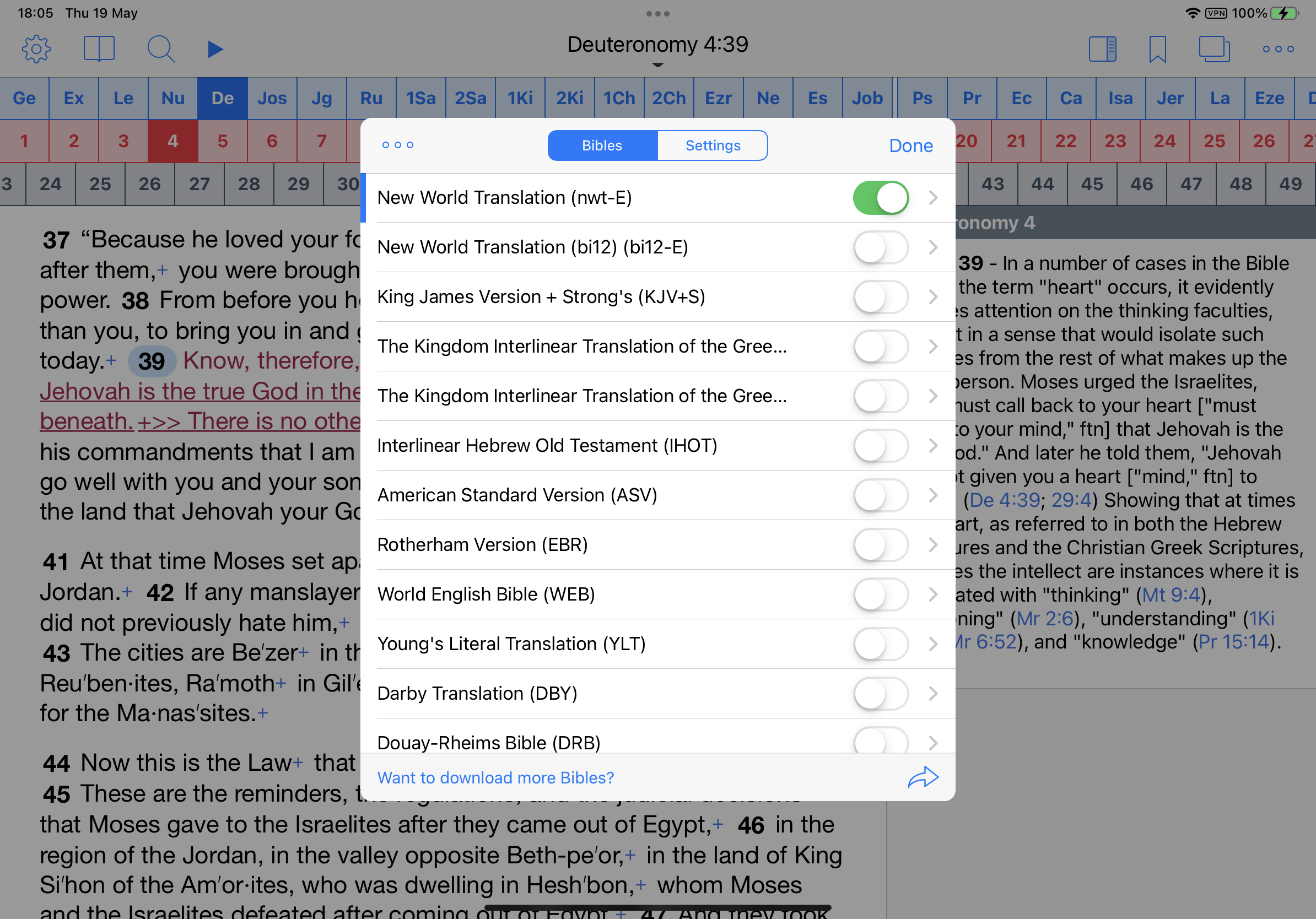Tap Done to close the popup
1316x919 pixels.
tap(910, 145)
